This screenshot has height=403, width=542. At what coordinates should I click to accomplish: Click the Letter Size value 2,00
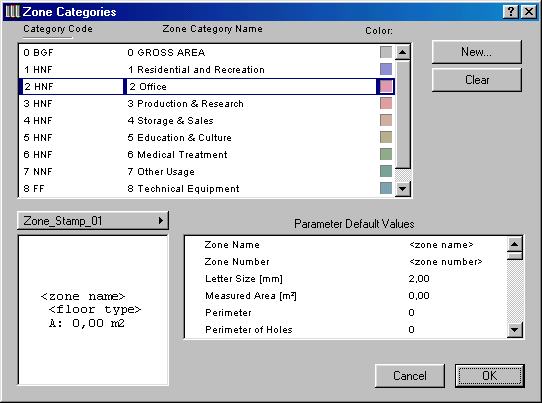pos(419,279)
